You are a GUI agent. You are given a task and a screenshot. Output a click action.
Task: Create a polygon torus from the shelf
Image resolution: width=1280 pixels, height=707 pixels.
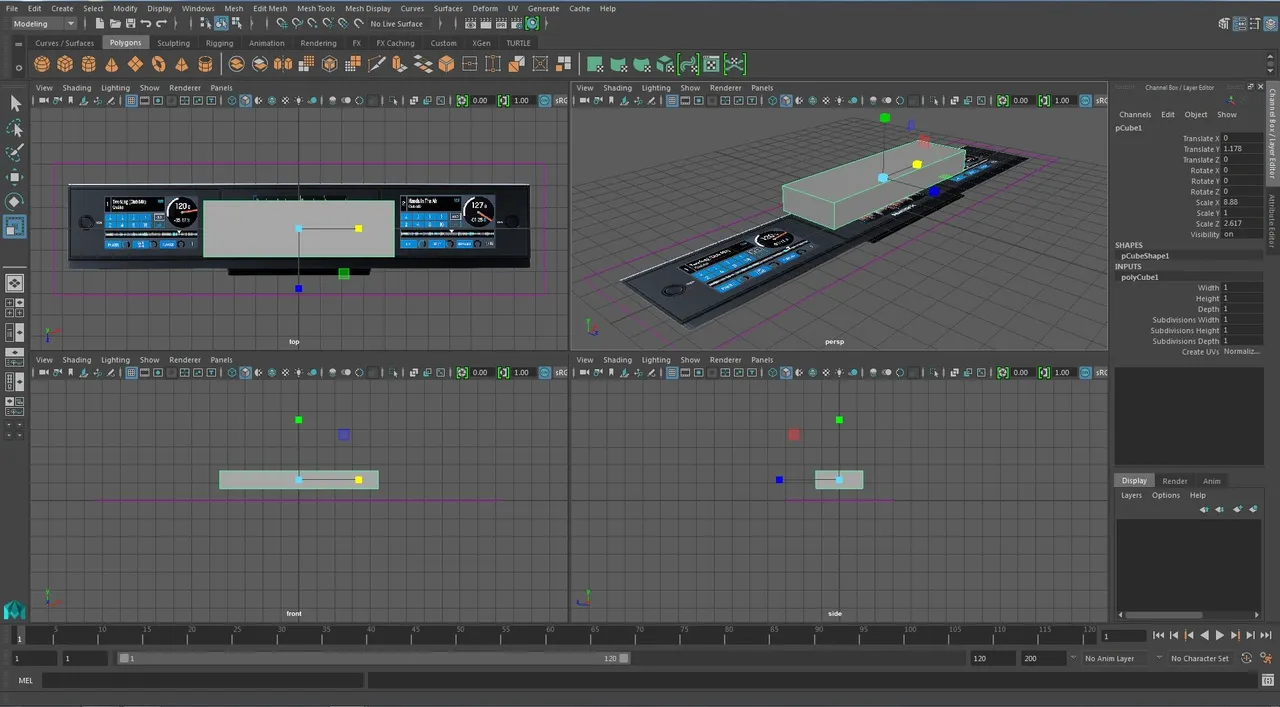tap(158, 64)
